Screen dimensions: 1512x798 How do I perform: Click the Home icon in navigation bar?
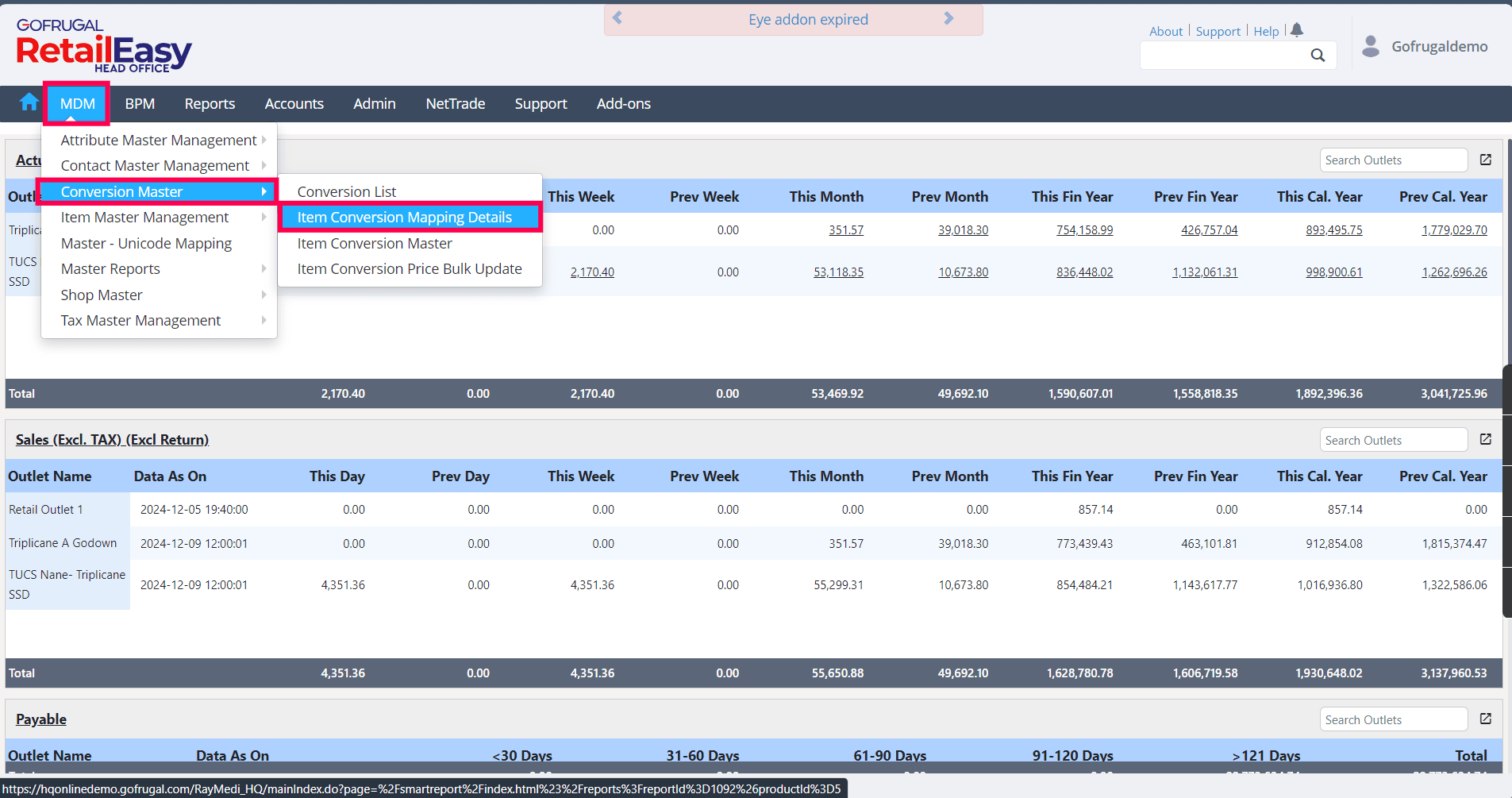pyautogui.click(x=29, y=102)
